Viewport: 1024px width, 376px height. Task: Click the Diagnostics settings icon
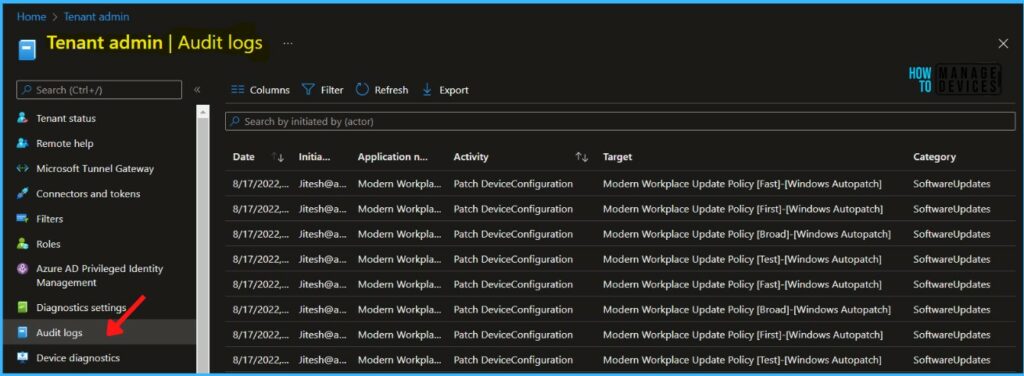pyautogui.click(x=23, y=307)
